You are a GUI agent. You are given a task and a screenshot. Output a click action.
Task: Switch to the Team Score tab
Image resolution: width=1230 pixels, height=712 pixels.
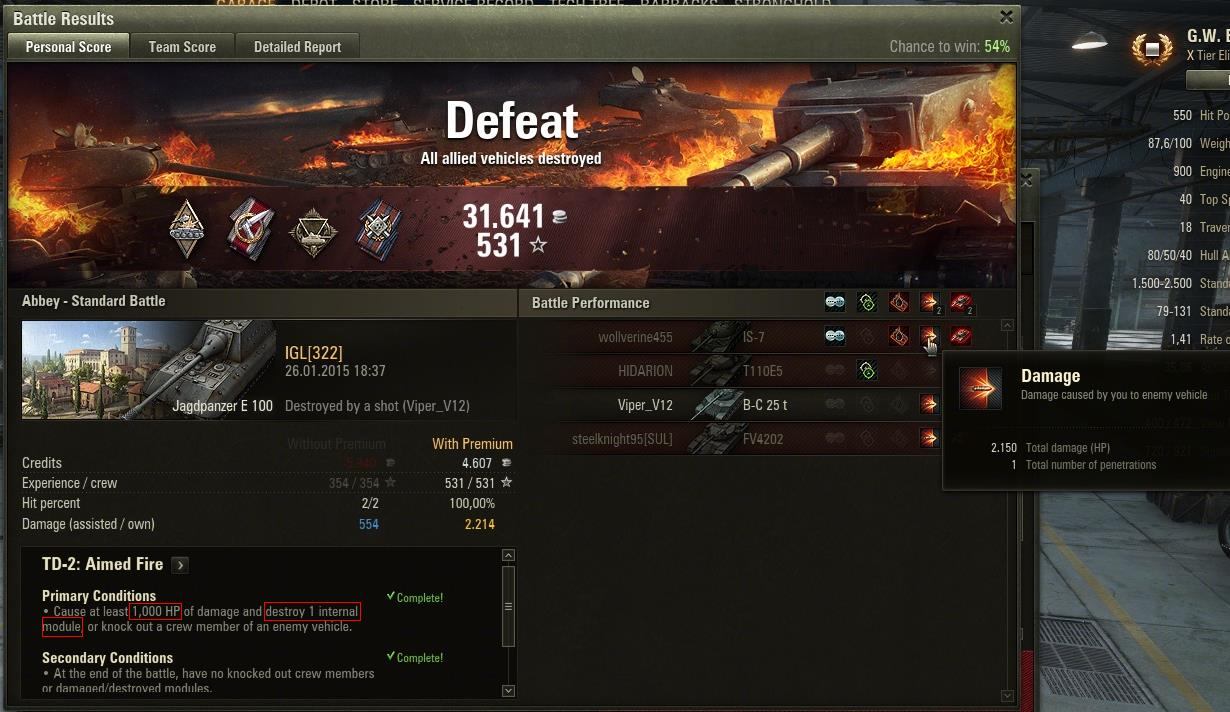[182, 46]
